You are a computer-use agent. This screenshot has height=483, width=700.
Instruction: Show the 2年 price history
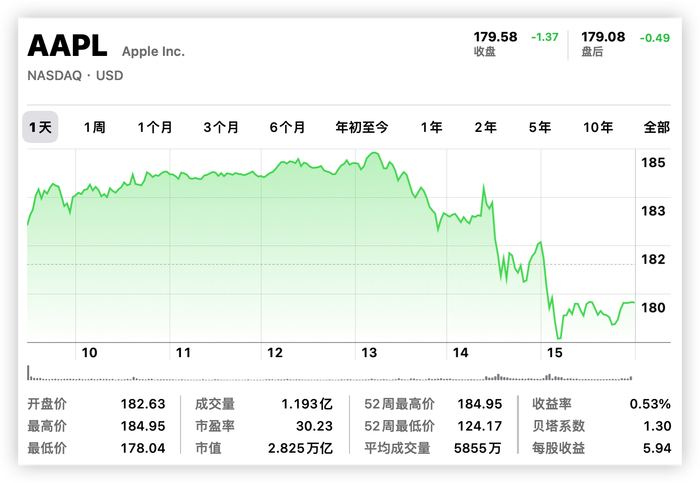485,127
